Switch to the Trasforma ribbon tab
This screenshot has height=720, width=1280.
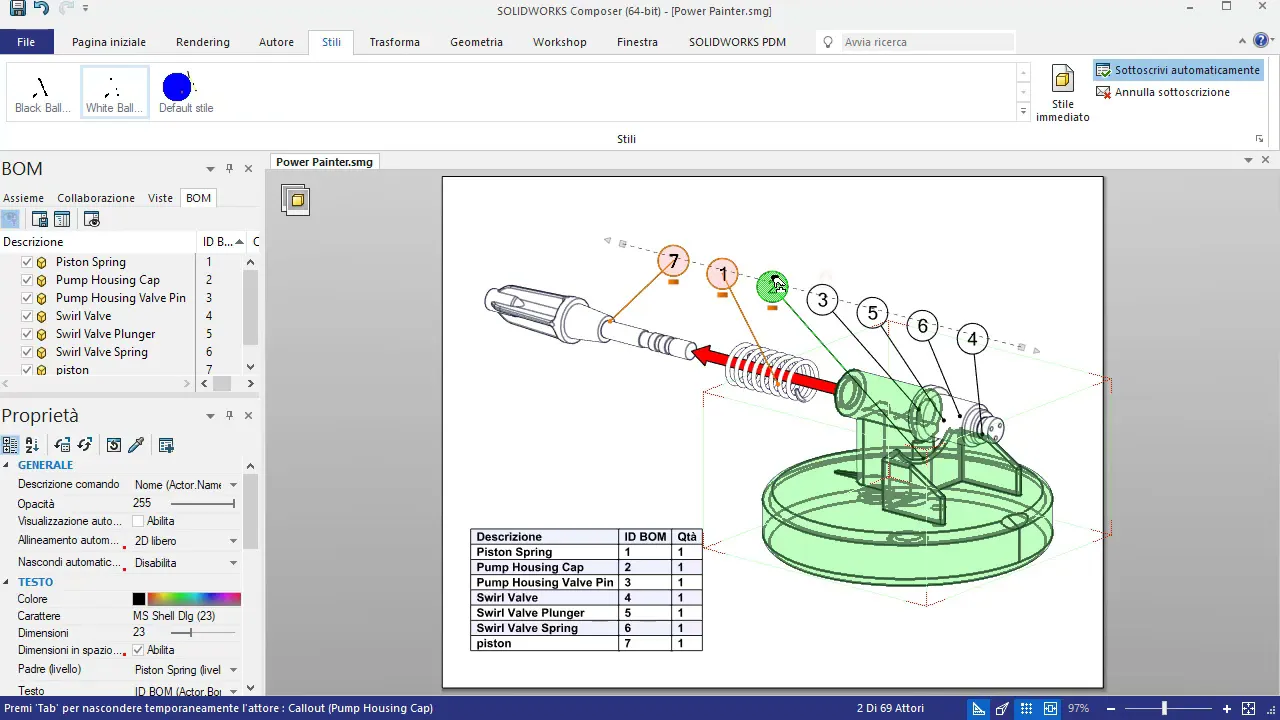click(394, 42)
